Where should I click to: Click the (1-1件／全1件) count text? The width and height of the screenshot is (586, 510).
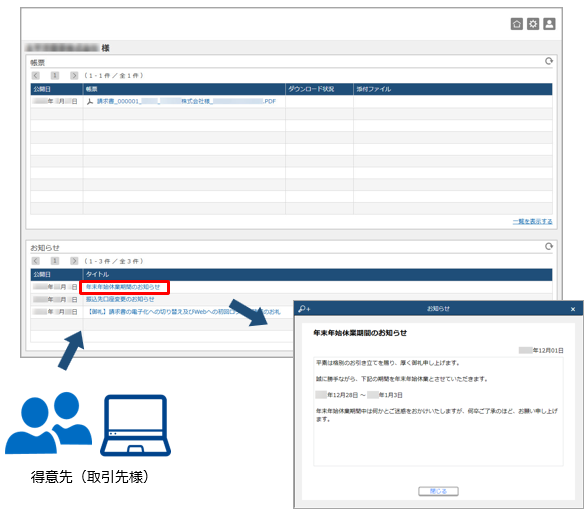pyautogui.click(x=114, y=75)
